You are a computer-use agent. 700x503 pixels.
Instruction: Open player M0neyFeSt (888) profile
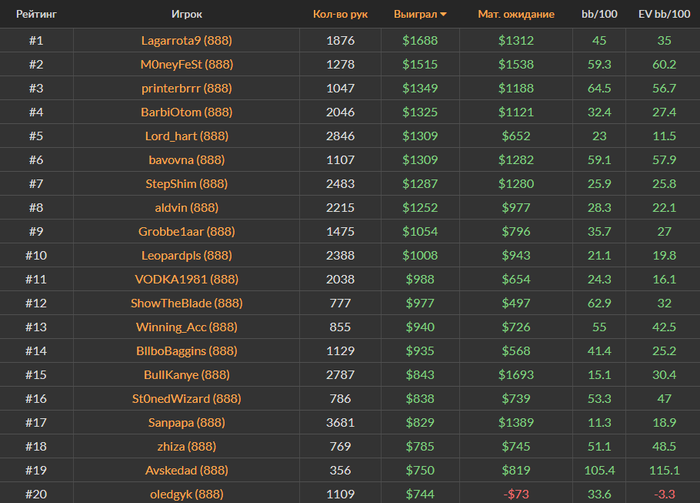[x=187, y=64]
